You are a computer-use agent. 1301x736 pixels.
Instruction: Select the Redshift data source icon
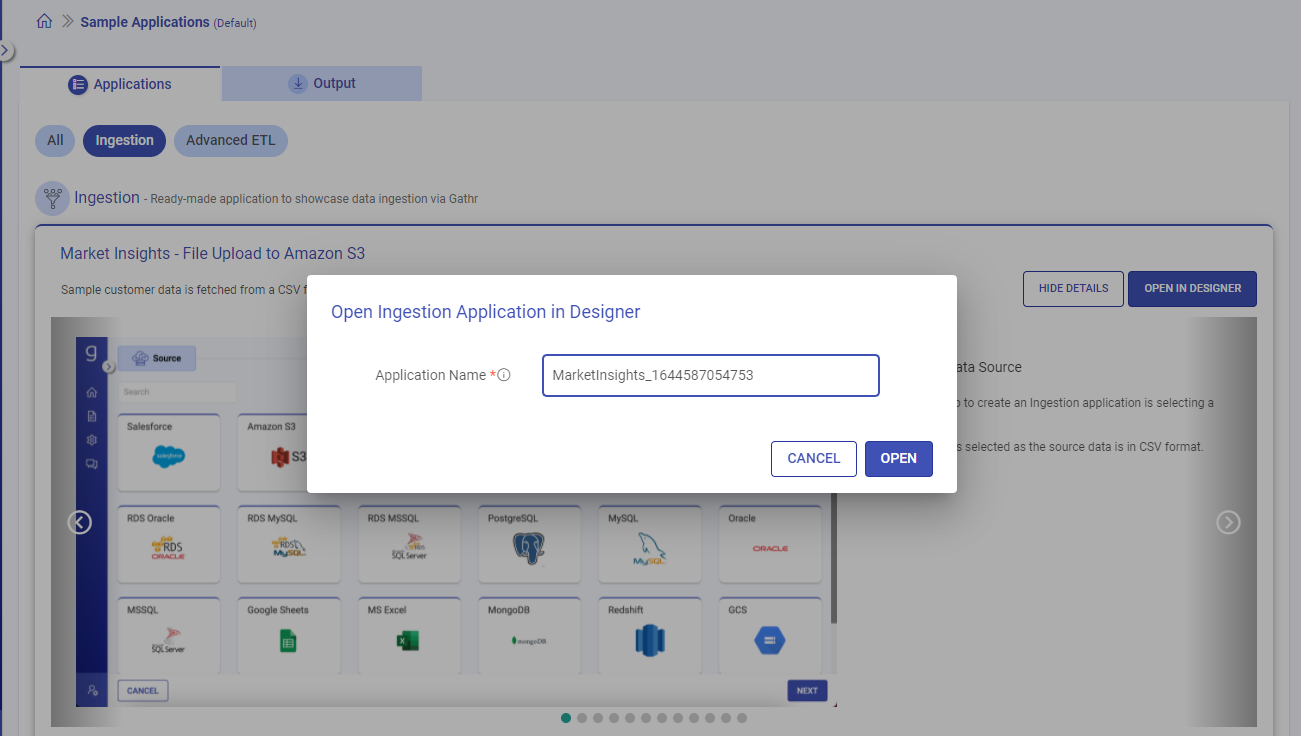pyautogui.click(x=649, y=641)
